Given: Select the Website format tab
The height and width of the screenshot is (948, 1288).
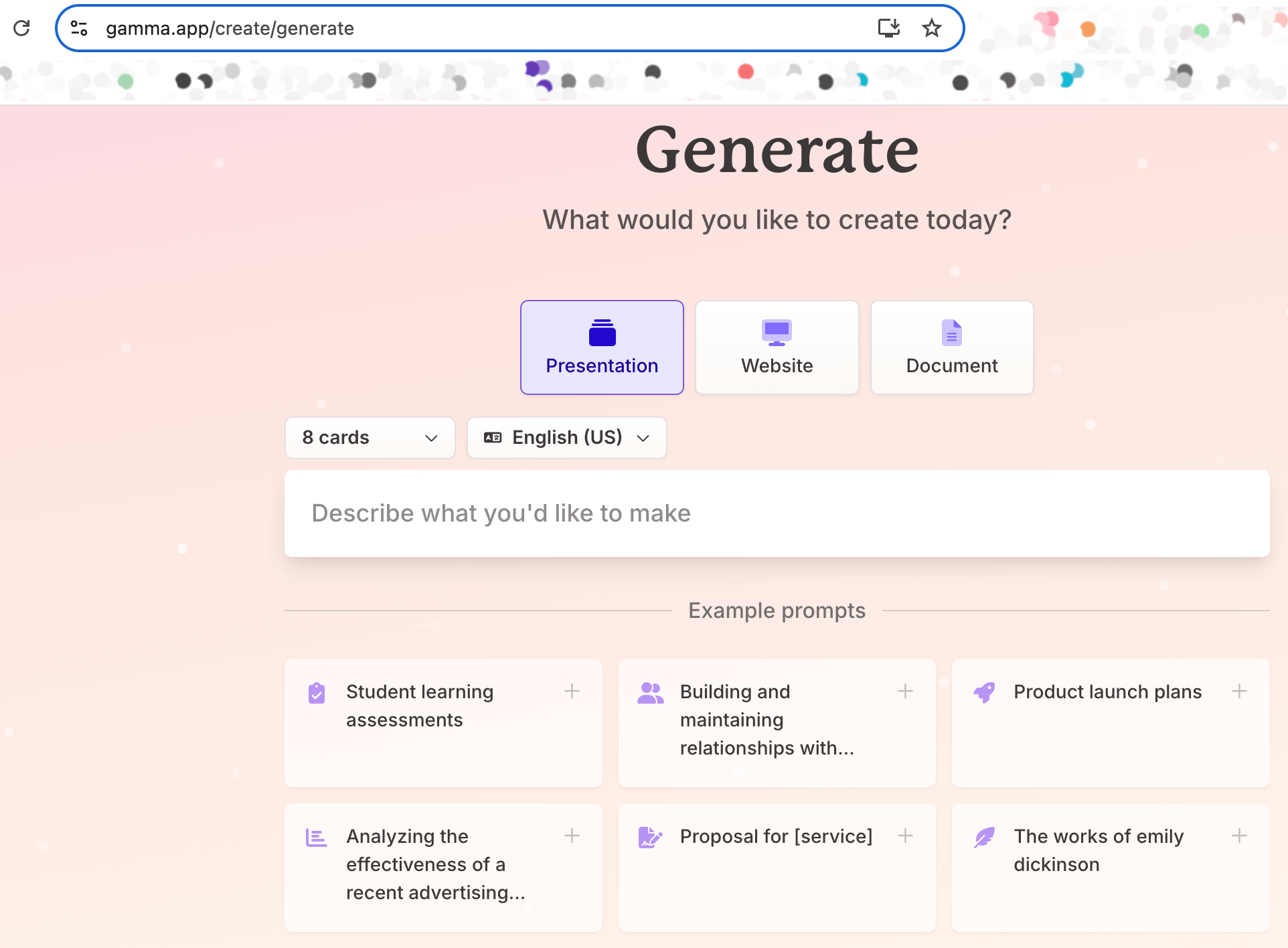Looking at the screenshot, I should tap(777, 347).
